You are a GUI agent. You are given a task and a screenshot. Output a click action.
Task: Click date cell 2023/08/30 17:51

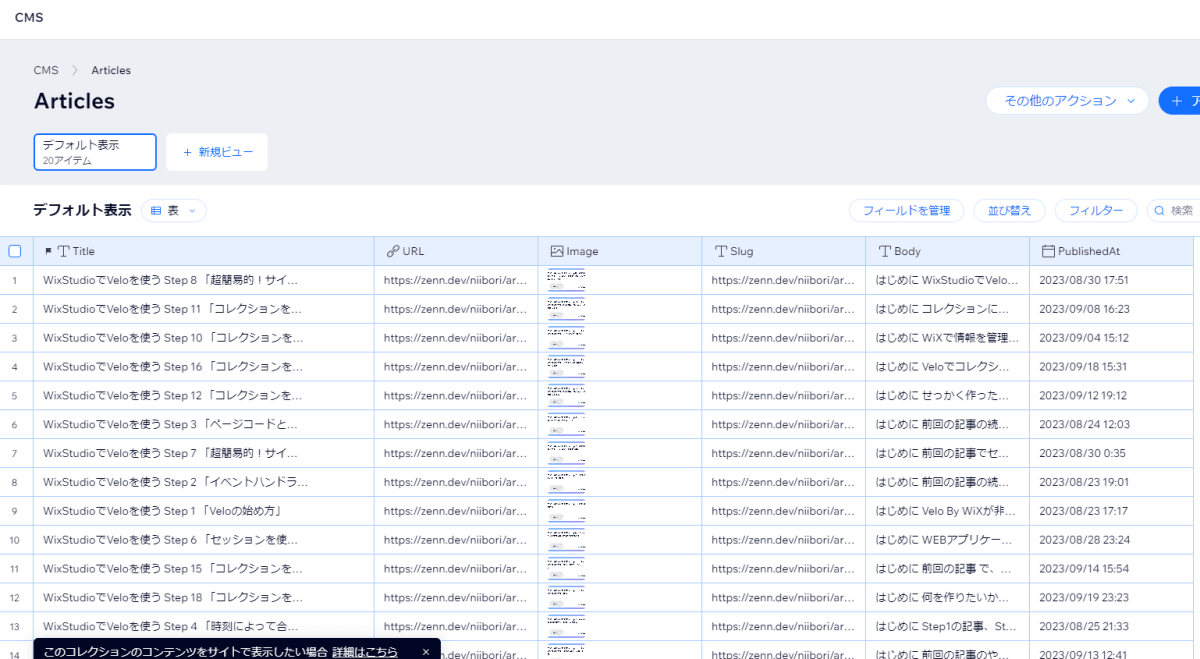coord(1112,280)
